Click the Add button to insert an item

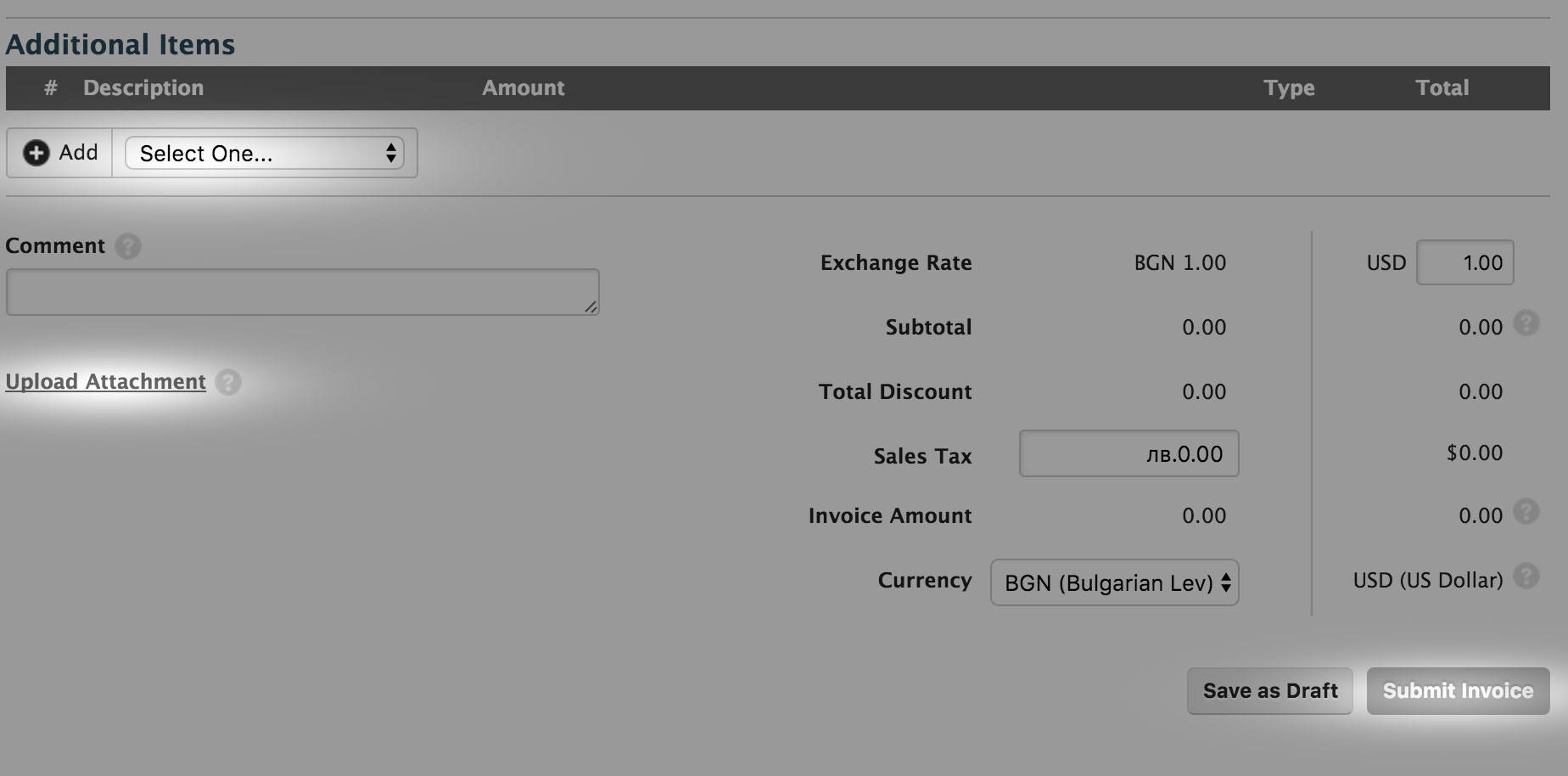click(x=59, y=153)
